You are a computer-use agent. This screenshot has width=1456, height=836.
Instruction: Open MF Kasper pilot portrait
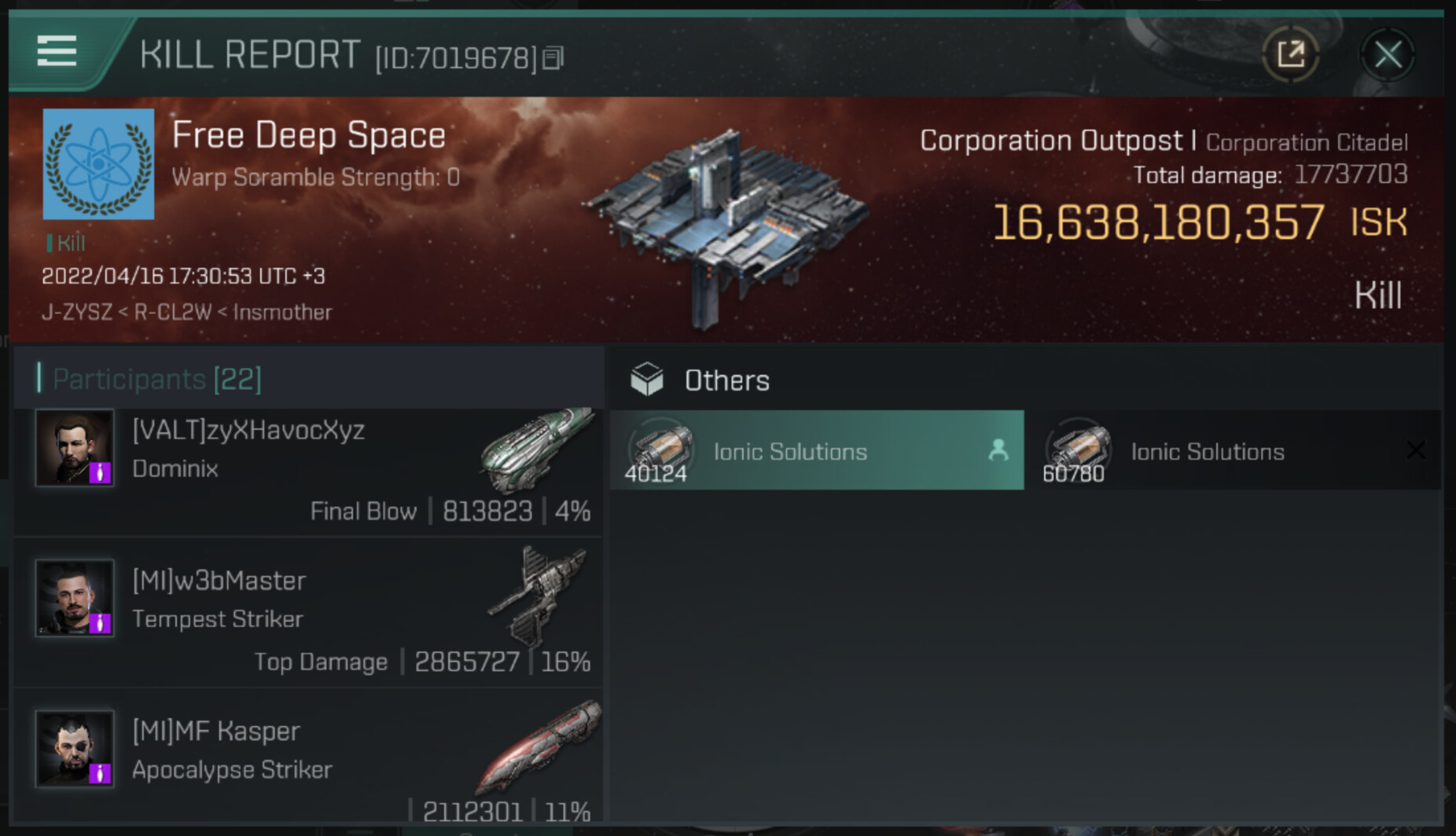pyautogui.click(x=75, y=748)
